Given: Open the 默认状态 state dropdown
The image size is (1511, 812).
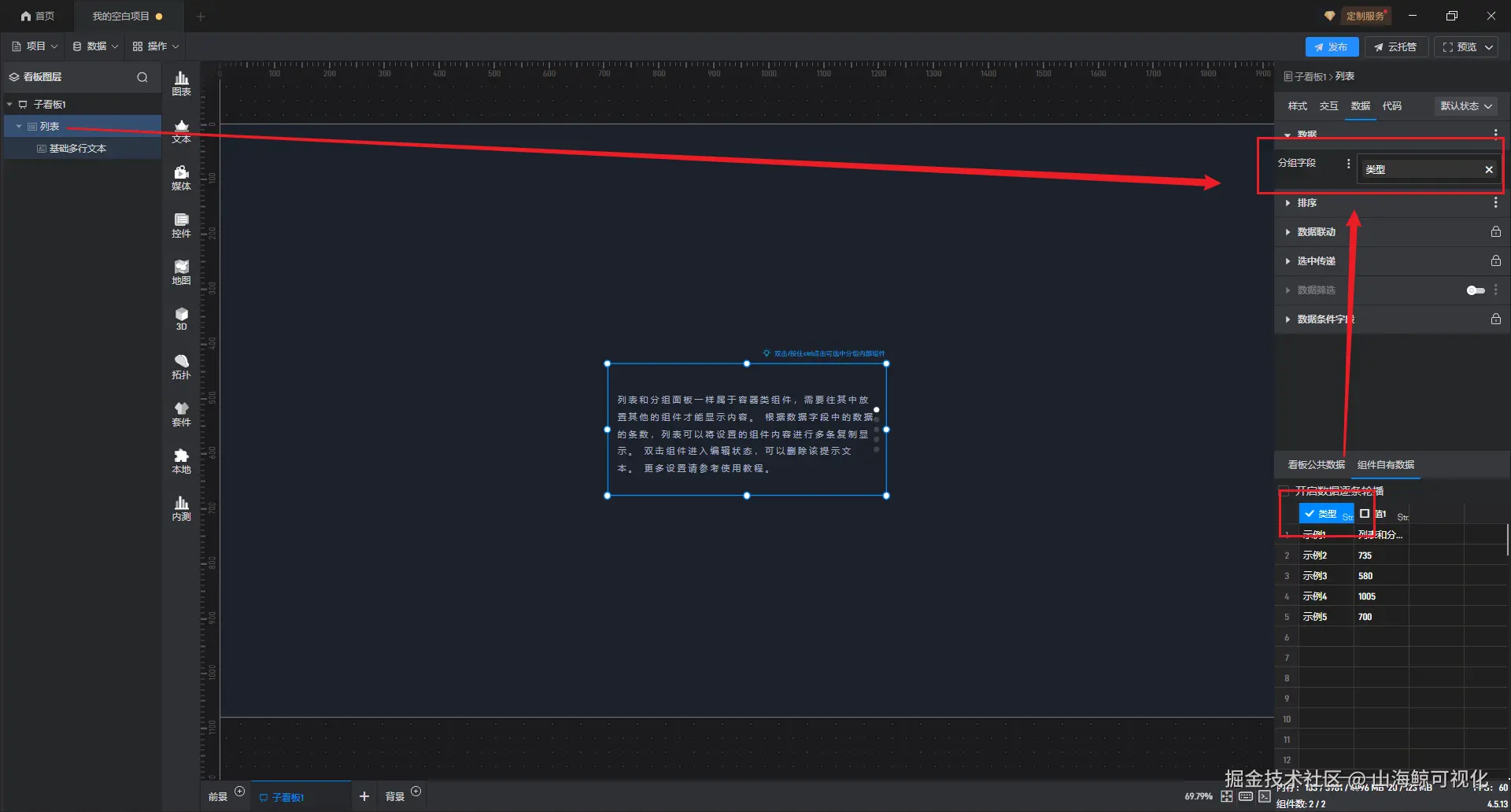Looking at the screenshot, I should 1465,106.
